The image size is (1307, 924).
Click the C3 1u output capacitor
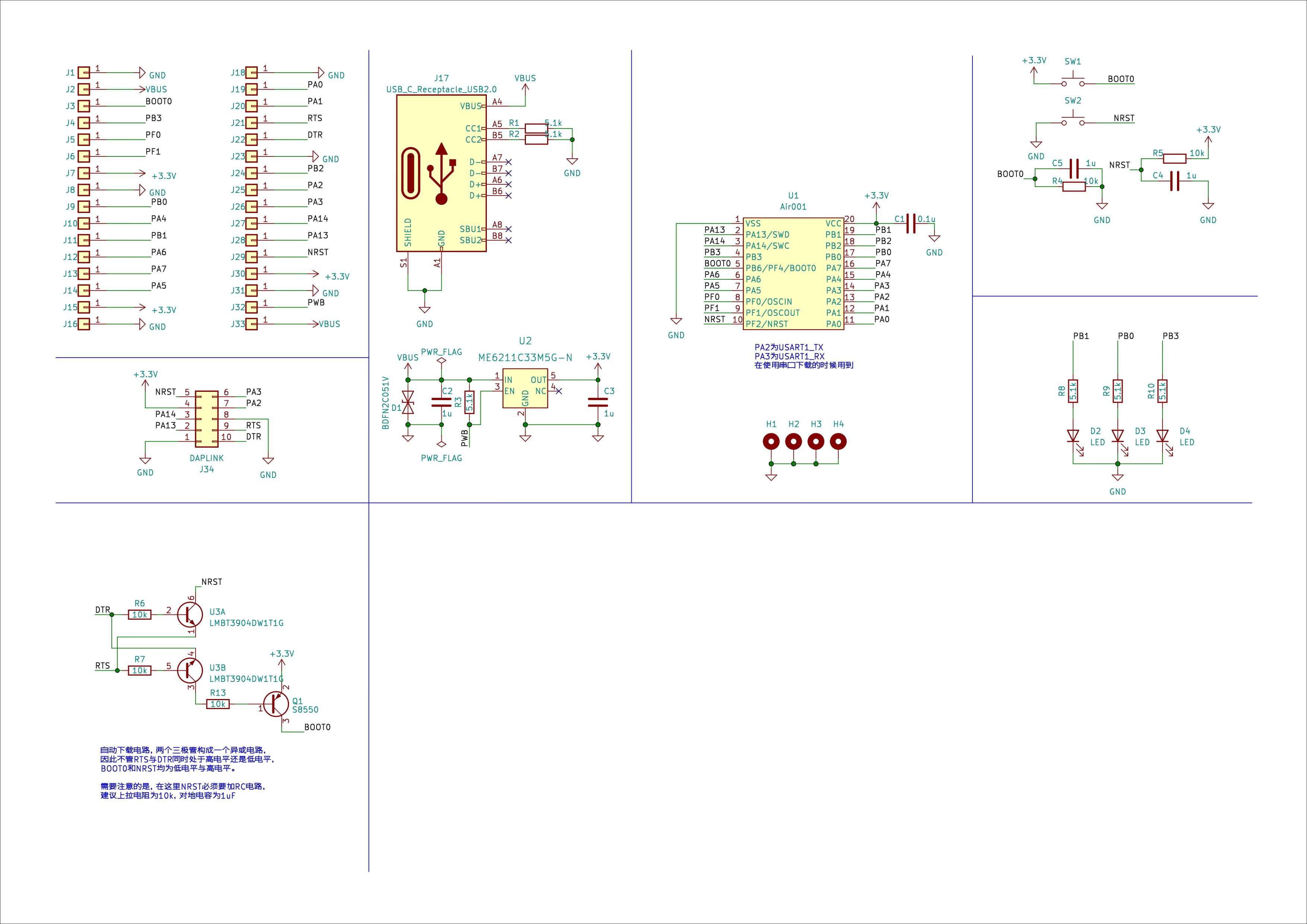(x=598, y=402)
